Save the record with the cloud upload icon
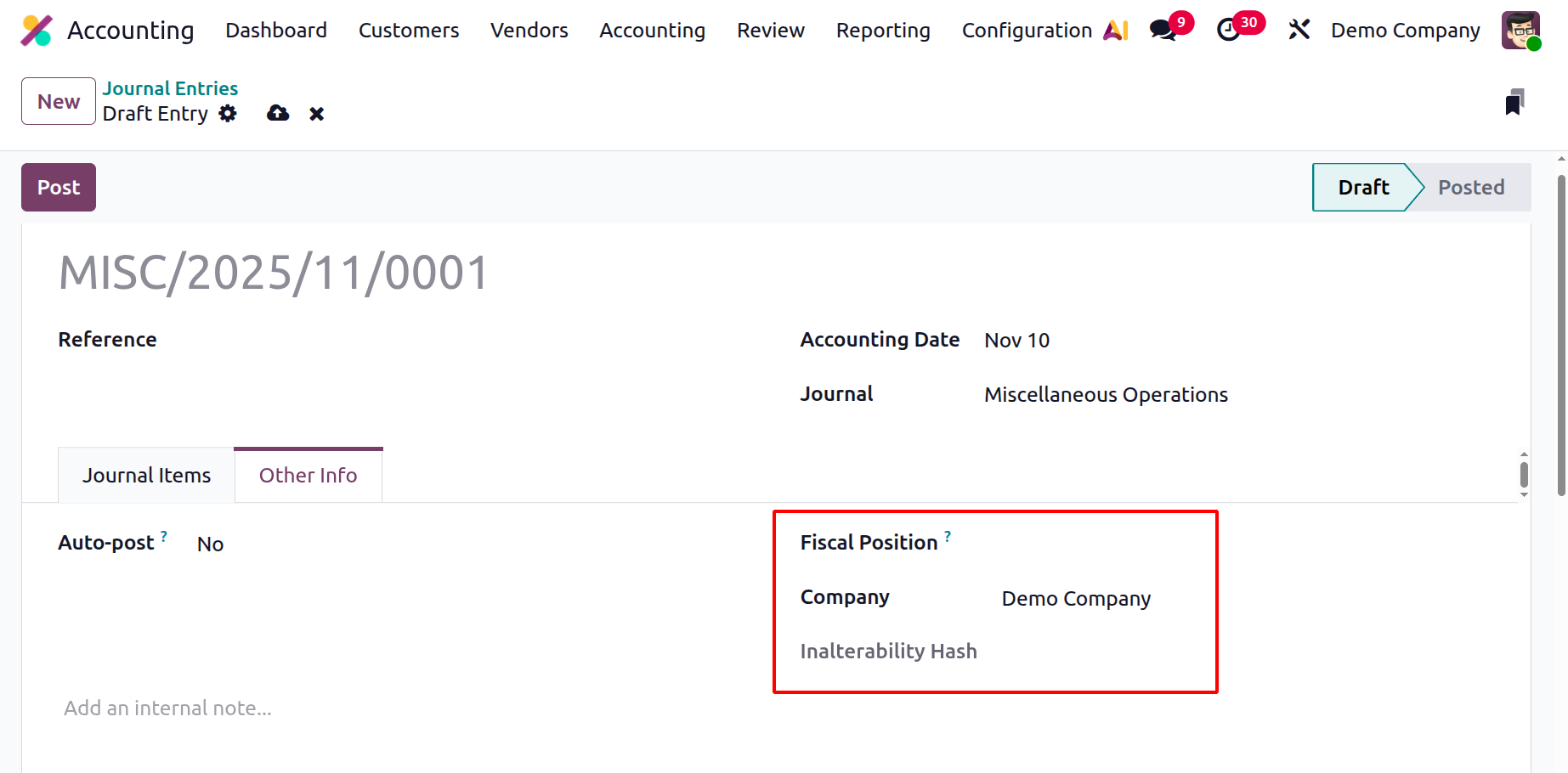The image size is (1568, 773). pyautogui.click(x=278, y=114)
